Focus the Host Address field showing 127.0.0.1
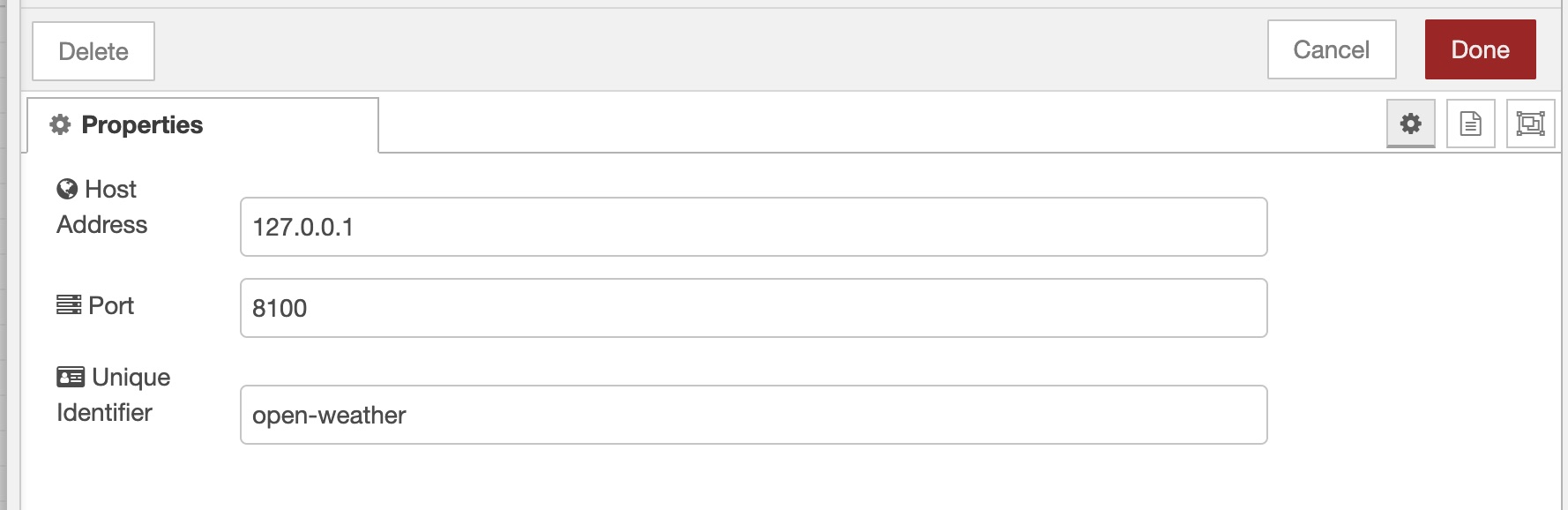 click(x=753, y=227)
